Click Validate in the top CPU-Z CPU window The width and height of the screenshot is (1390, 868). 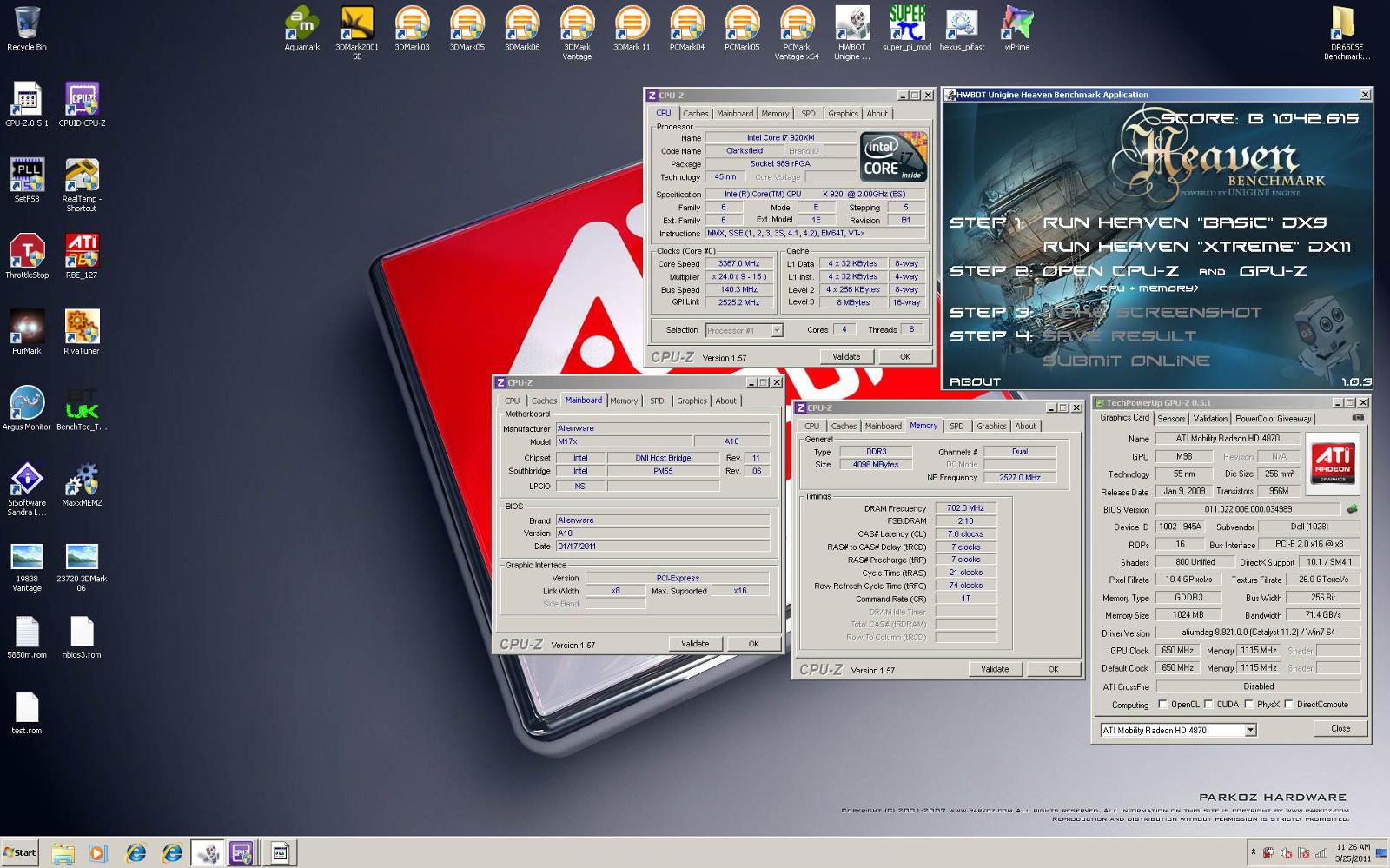(846, 357)
